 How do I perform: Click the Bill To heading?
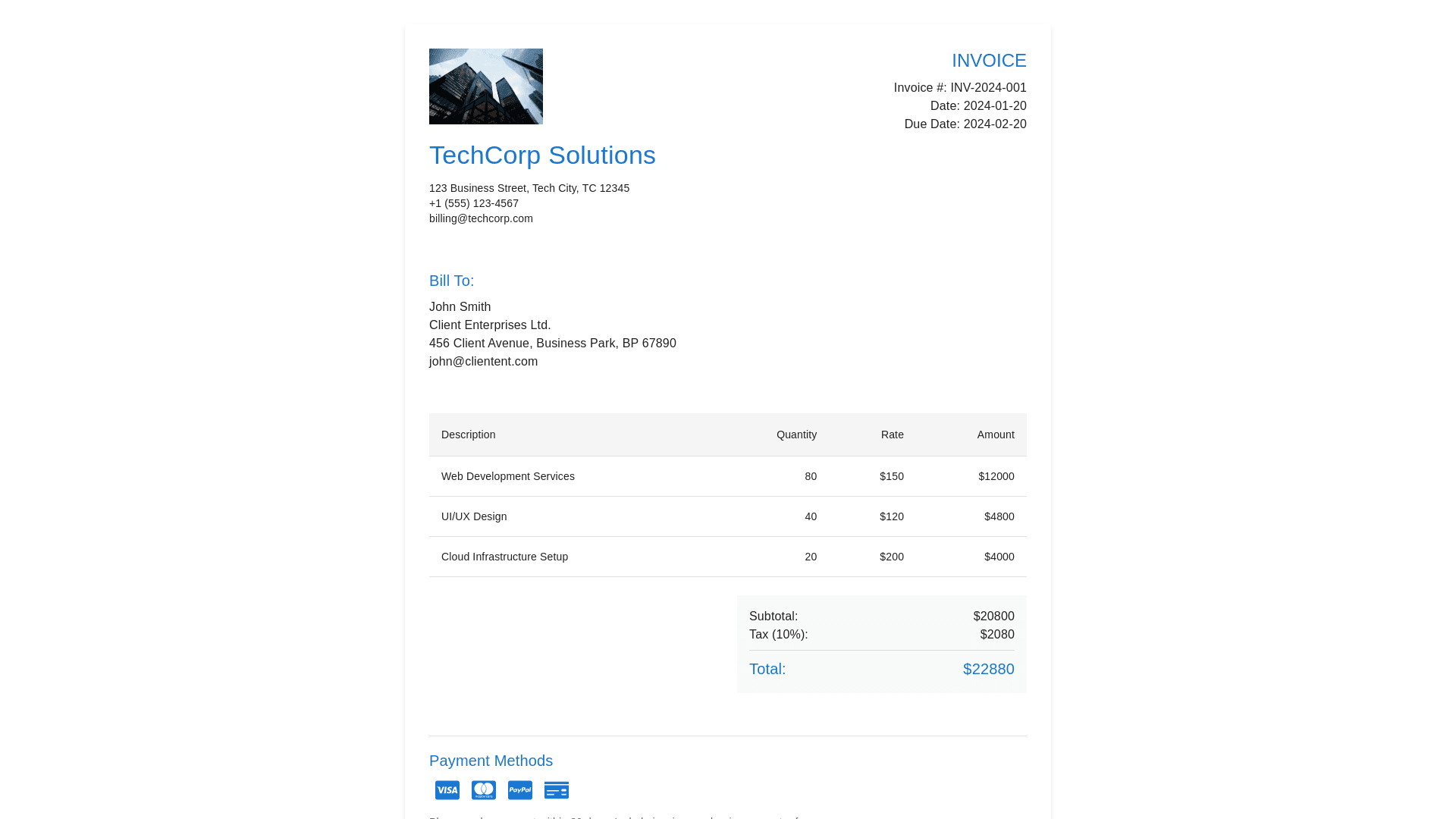coord(451,281)
